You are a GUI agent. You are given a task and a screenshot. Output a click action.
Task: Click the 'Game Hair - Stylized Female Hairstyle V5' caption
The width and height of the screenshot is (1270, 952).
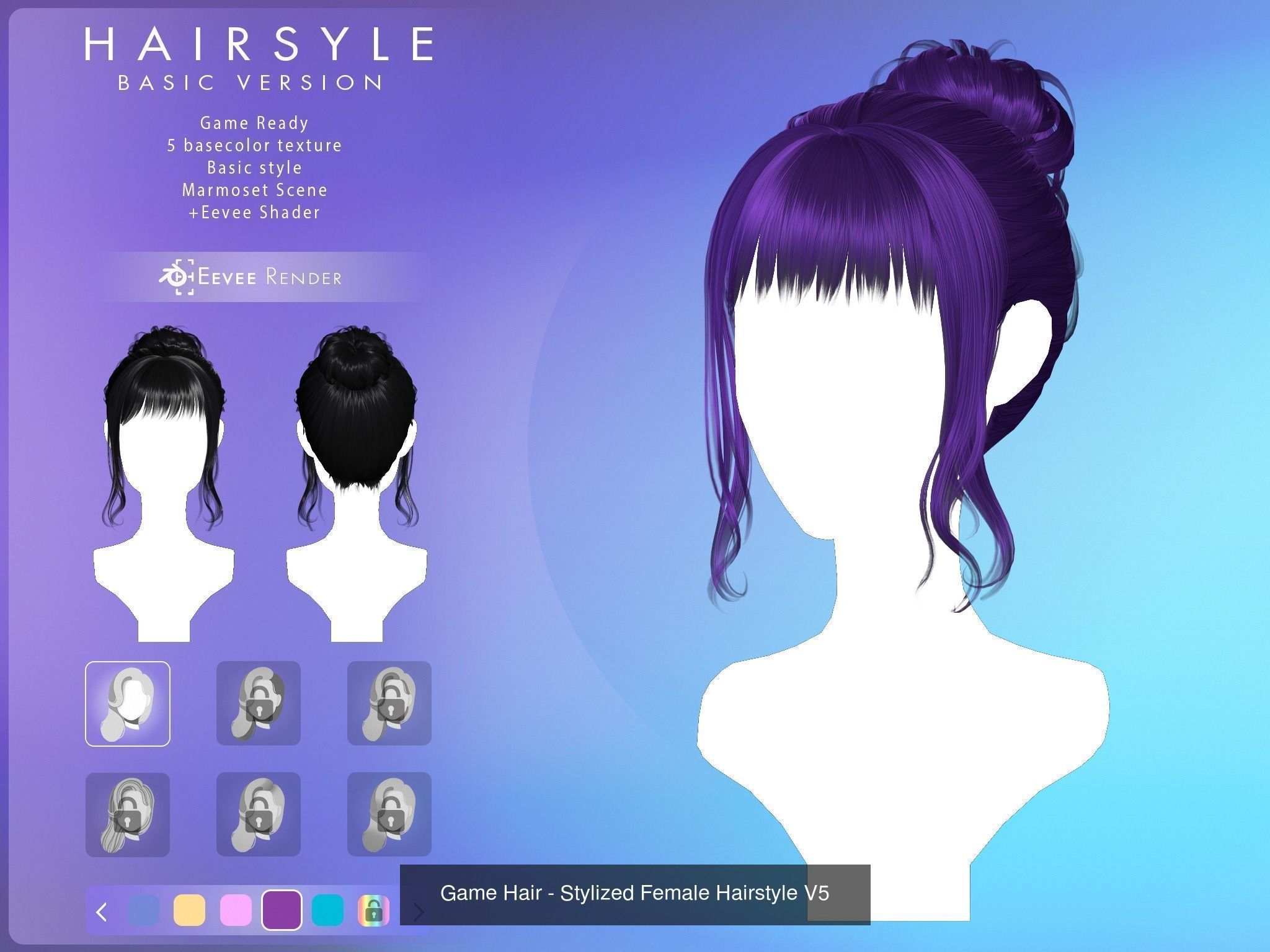[x=634, y=893]
